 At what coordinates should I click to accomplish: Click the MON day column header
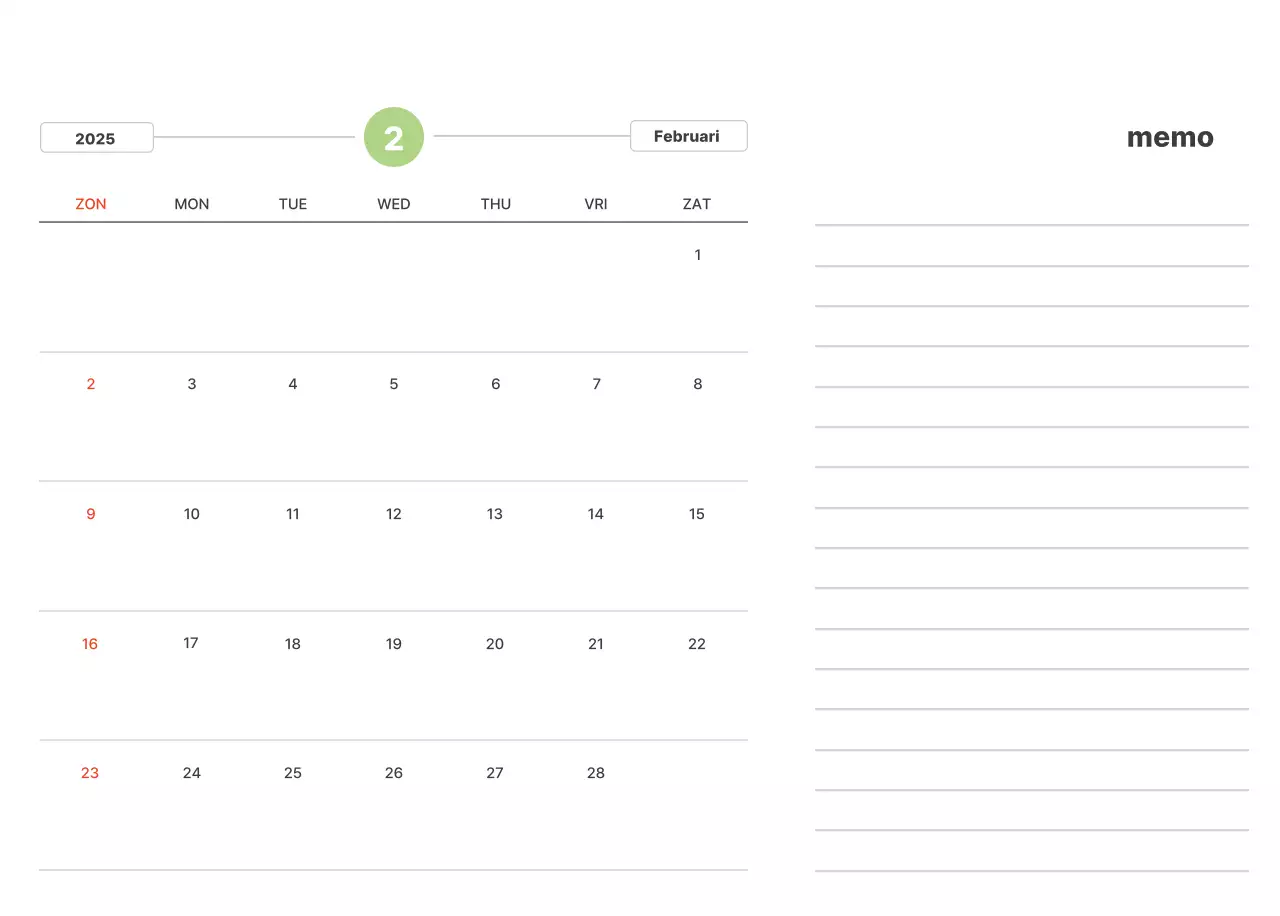192,204
